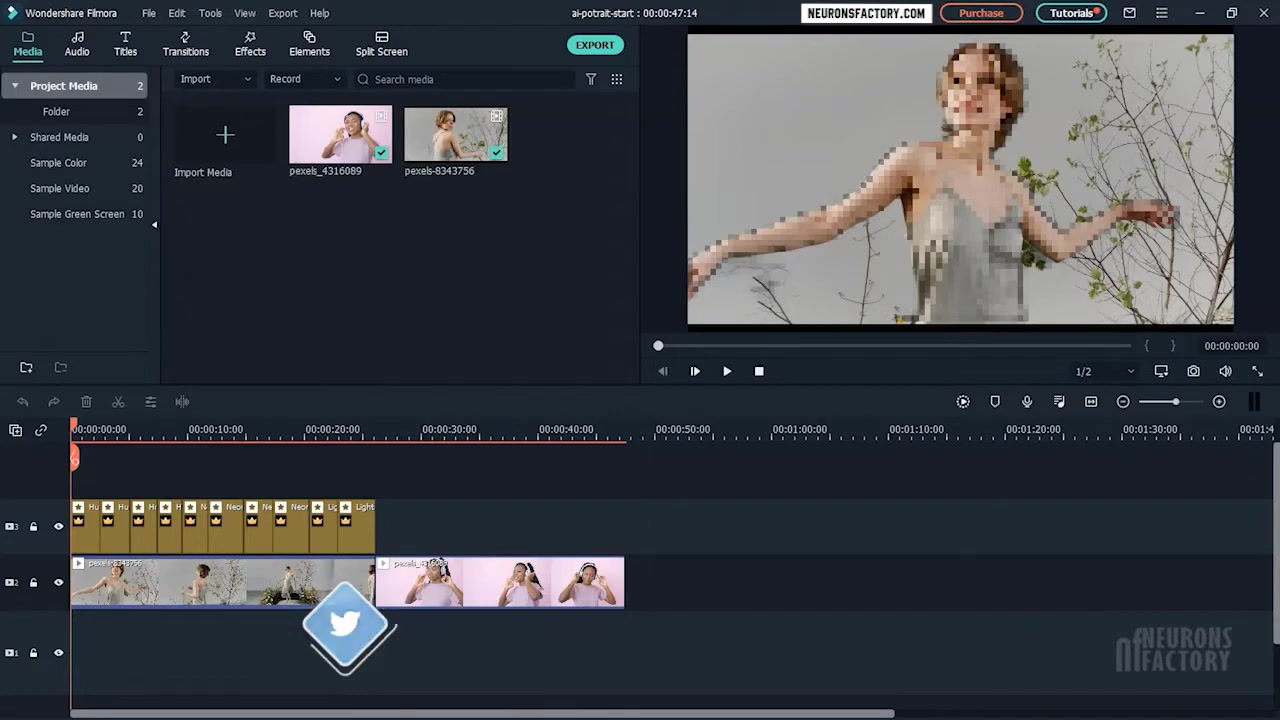1280x720 pixels.
Task: Click the audio waveform icon in toolbar
Action: coord(182,402)
